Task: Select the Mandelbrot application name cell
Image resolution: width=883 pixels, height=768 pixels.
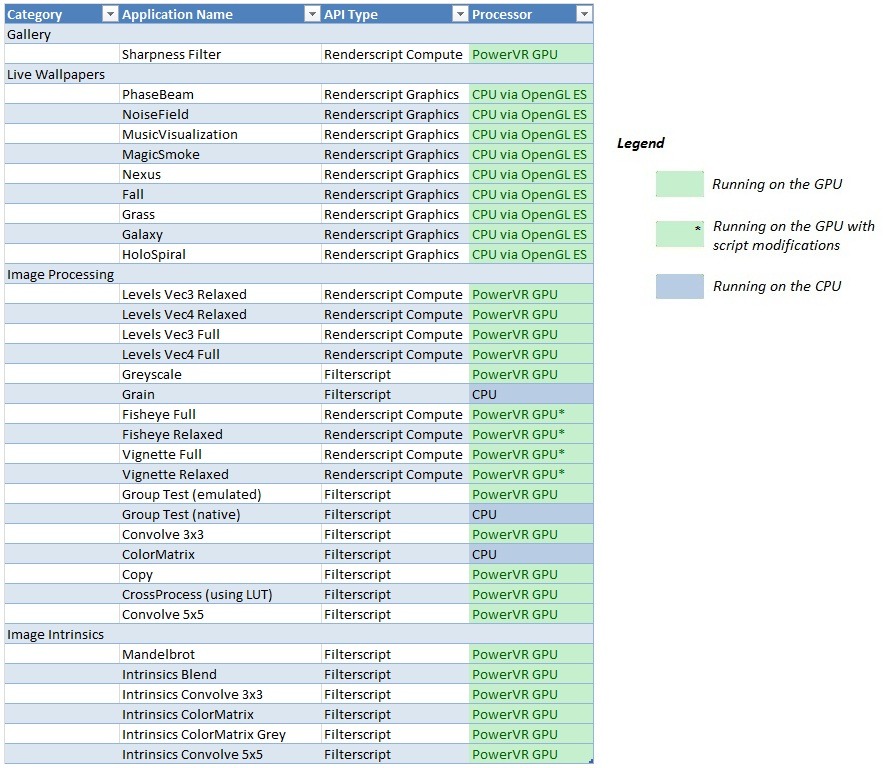Action: click(158, 654)
